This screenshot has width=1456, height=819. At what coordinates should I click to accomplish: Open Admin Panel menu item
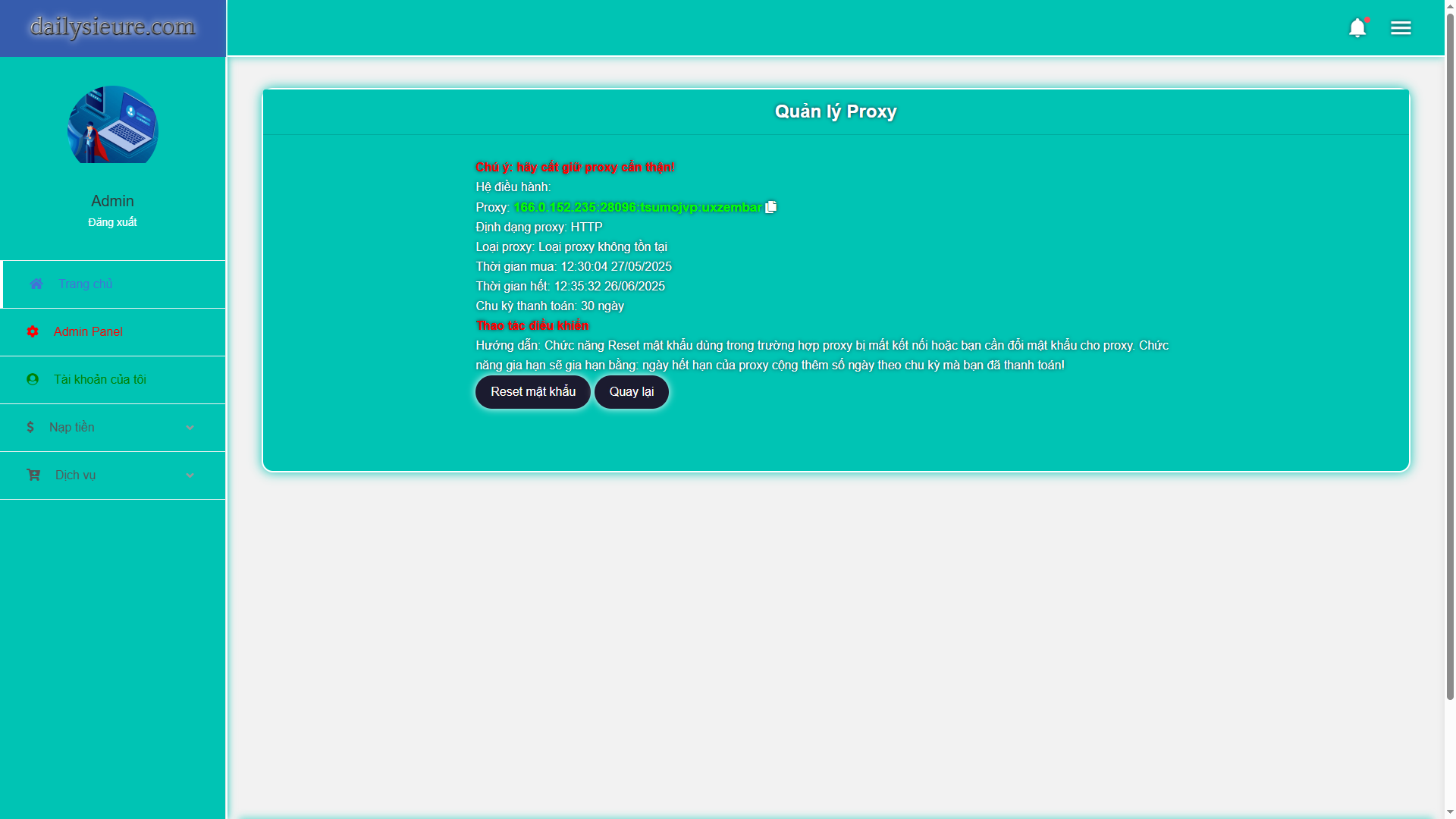click(x=113, y=332)
